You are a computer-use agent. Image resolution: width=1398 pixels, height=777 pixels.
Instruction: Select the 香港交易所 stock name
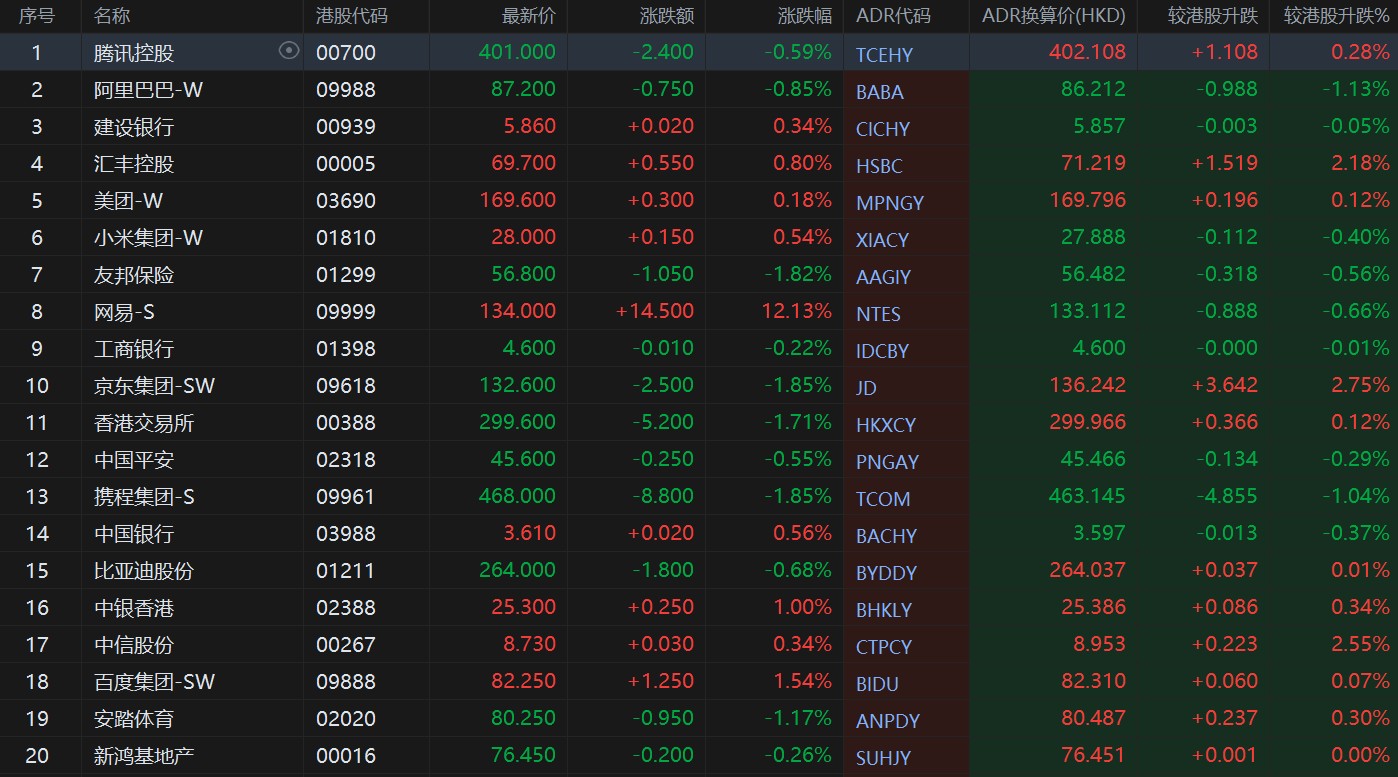[x=144, y=423]
